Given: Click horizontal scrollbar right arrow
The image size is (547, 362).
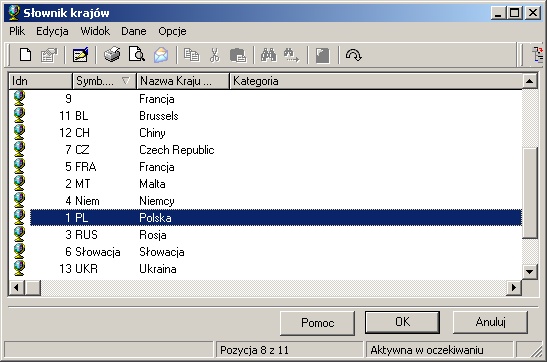Looking at the screenshot, I should [514, 288].
